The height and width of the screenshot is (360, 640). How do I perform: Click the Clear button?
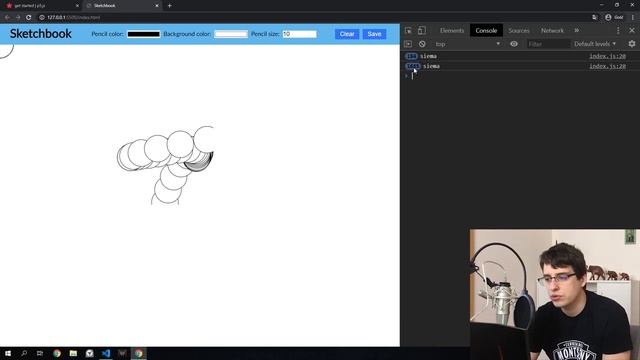pyautogui.click(x=347, y=34)
